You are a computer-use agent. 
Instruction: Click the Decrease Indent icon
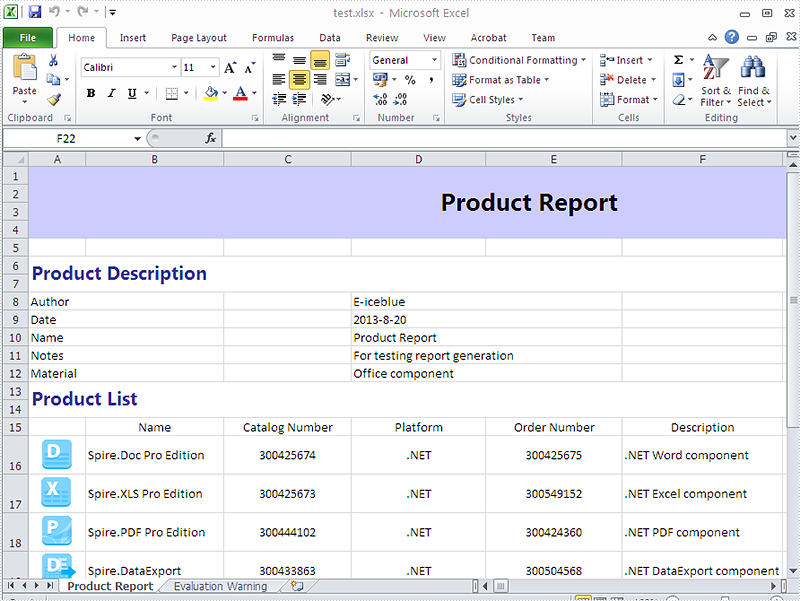click(279, 99)
